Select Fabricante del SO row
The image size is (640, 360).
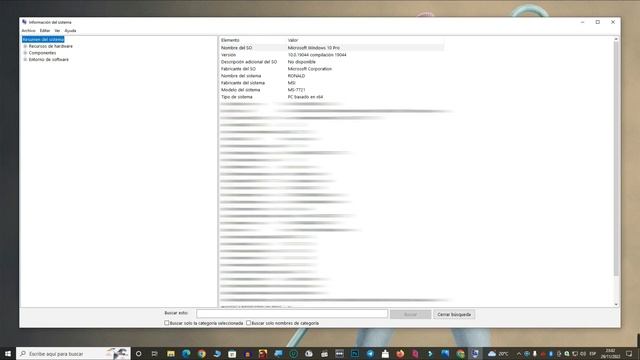click(332, 69)
